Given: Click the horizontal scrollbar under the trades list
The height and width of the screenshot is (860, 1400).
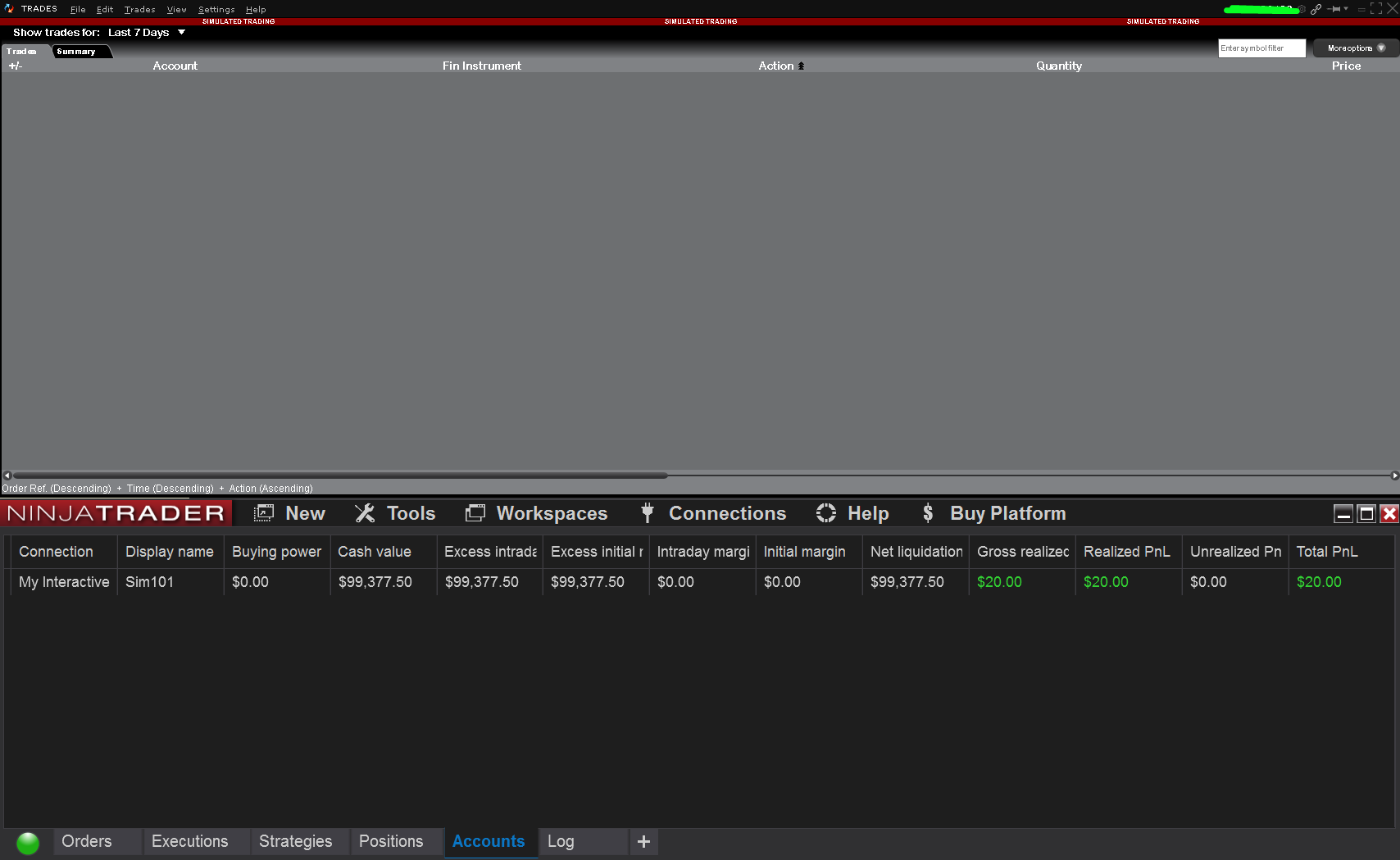Looking at the screenshot, I should pyautogui.click(x=336, y=476).
